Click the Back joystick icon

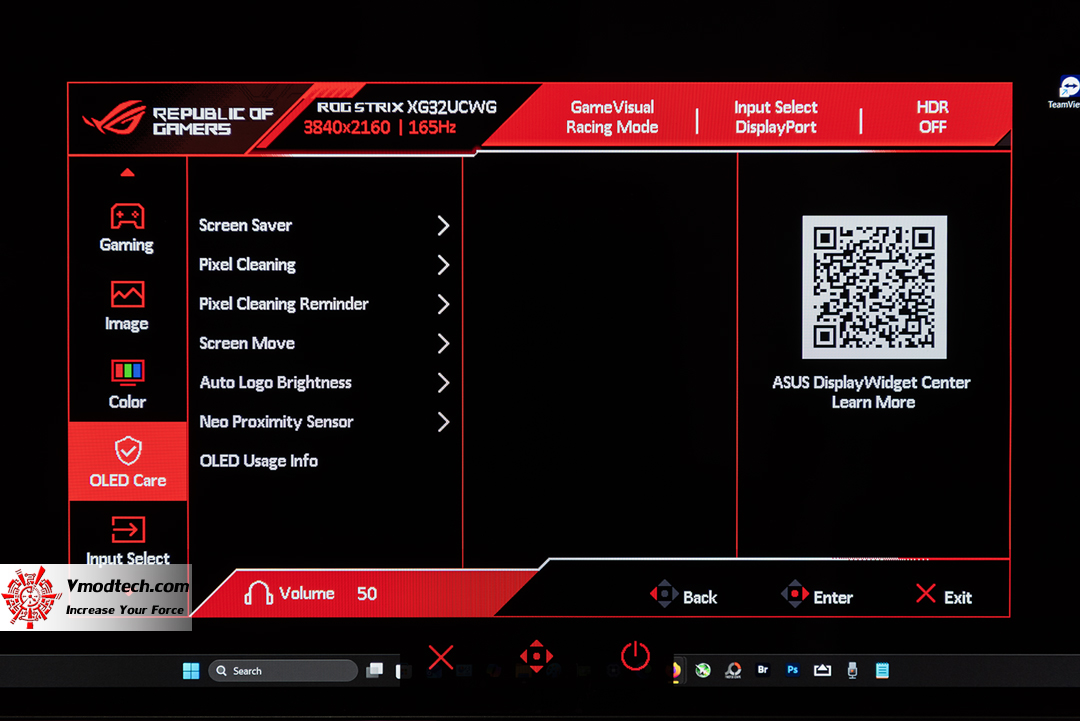tap(664, 594)
